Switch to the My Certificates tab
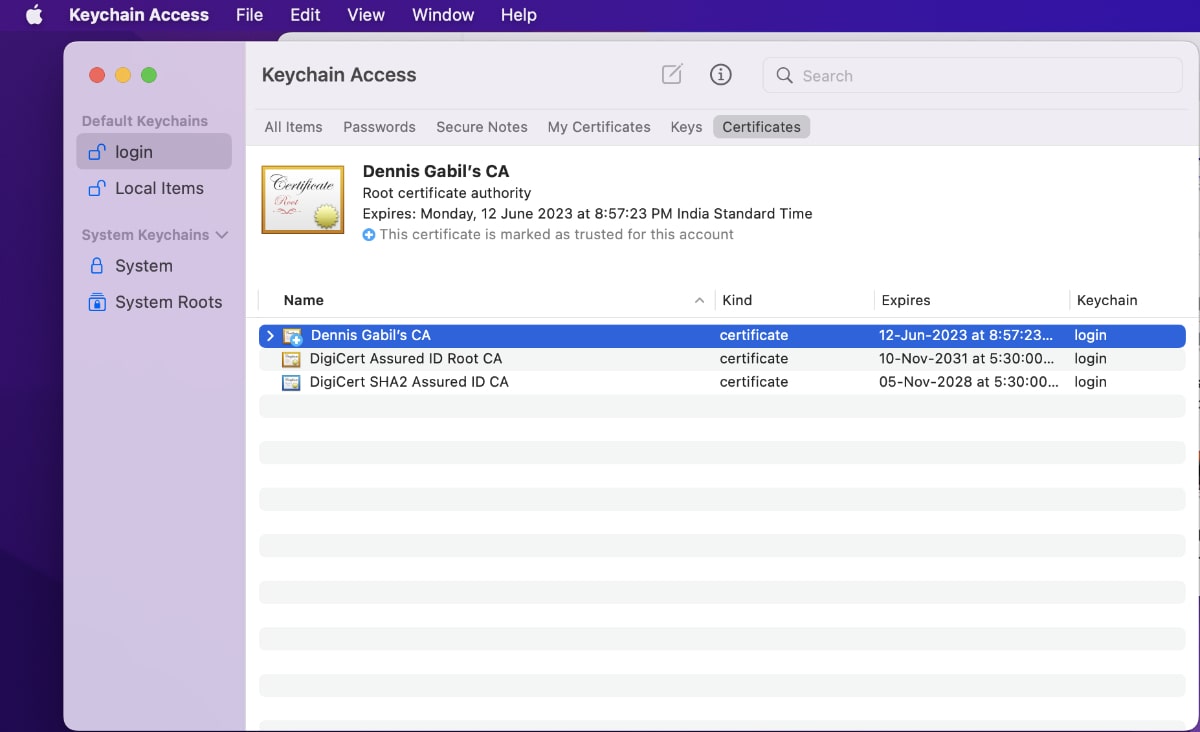The image size is (1200, 732). click(599, 127)
